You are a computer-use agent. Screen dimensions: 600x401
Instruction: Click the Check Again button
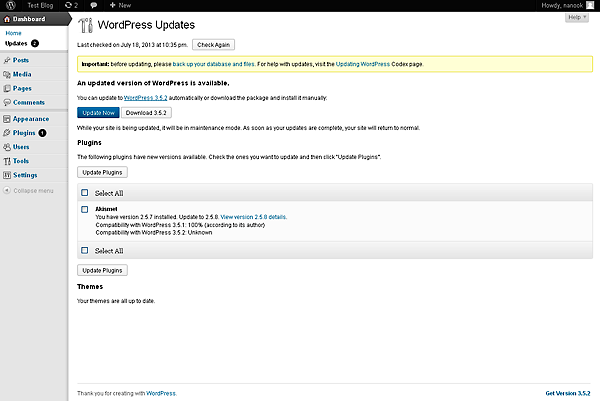tap(213, 45)
